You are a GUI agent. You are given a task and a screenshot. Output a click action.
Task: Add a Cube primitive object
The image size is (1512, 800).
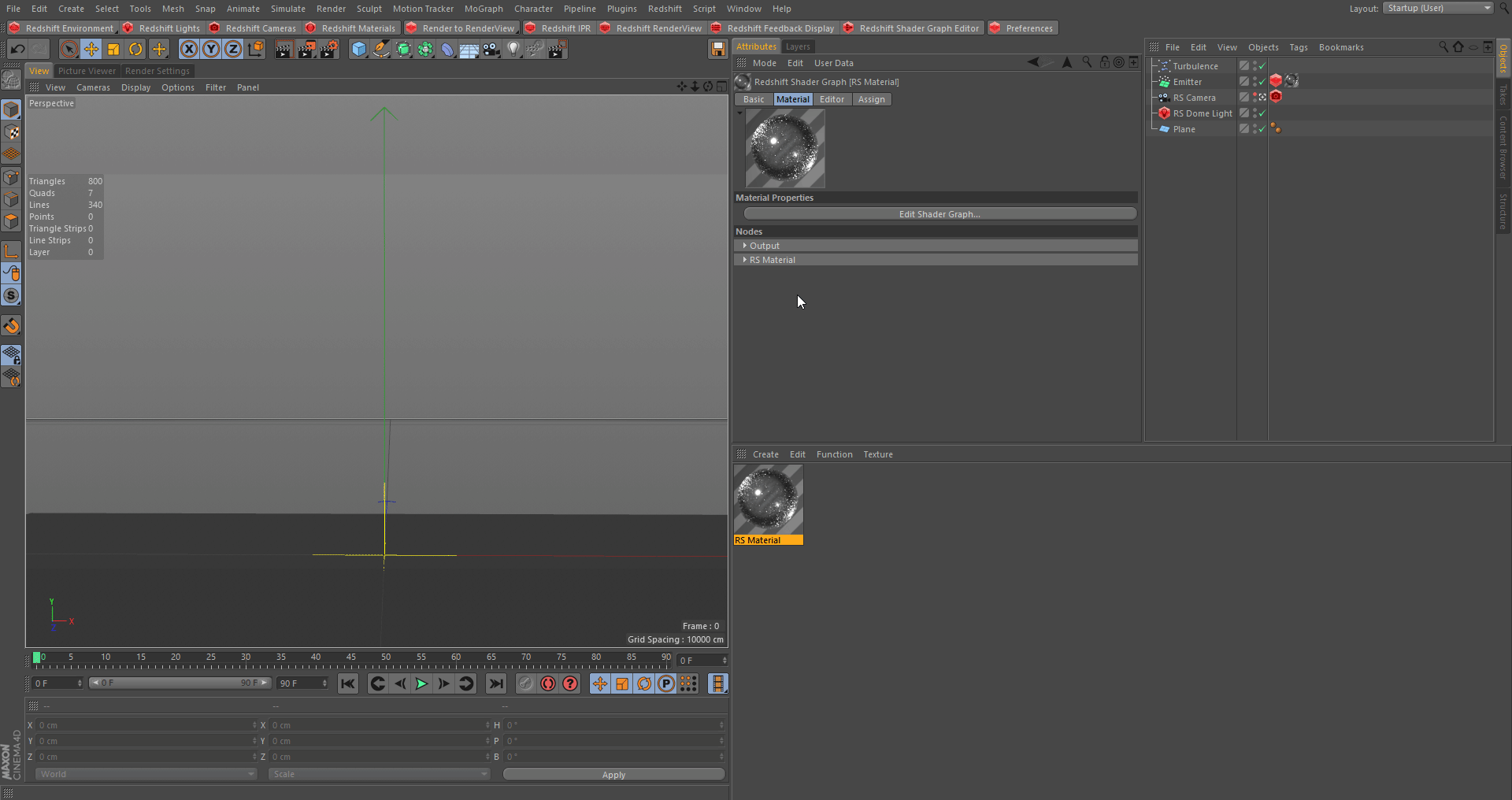(x=359, y=50)
